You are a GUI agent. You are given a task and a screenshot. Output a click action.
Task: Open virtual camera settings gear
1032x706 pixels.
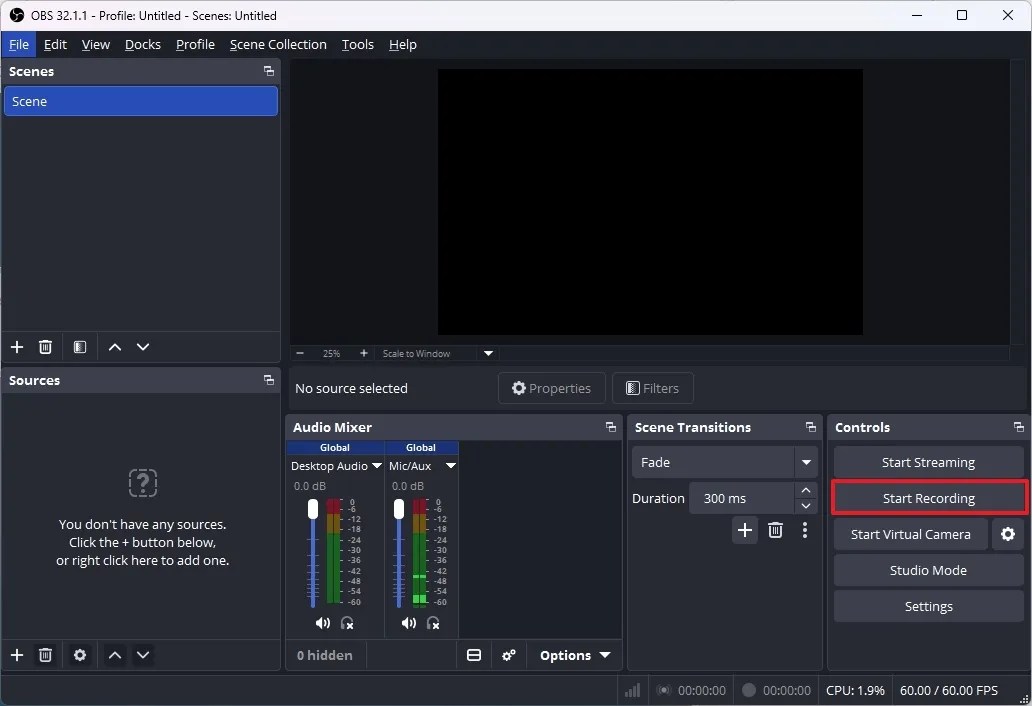pos(1008,534)
